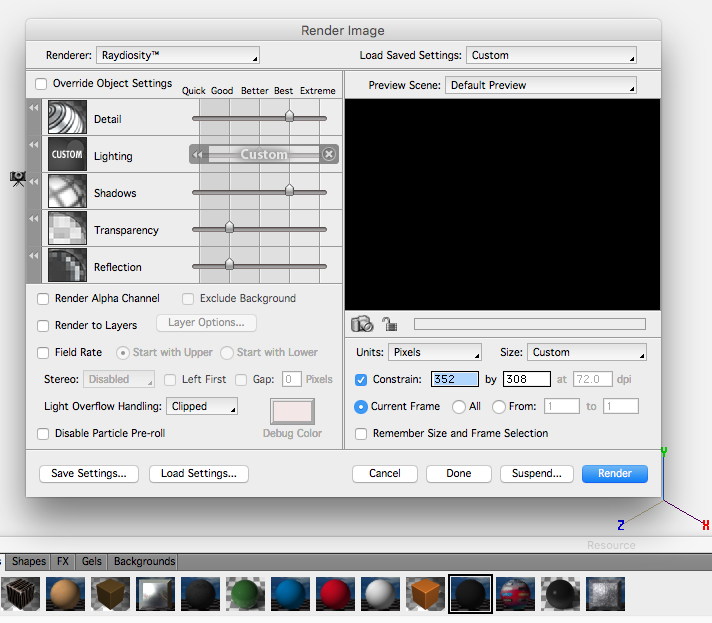Select the chrome mirror cube swatch
The height and width of the screenshot is (623, 712).
pos(155,594)
